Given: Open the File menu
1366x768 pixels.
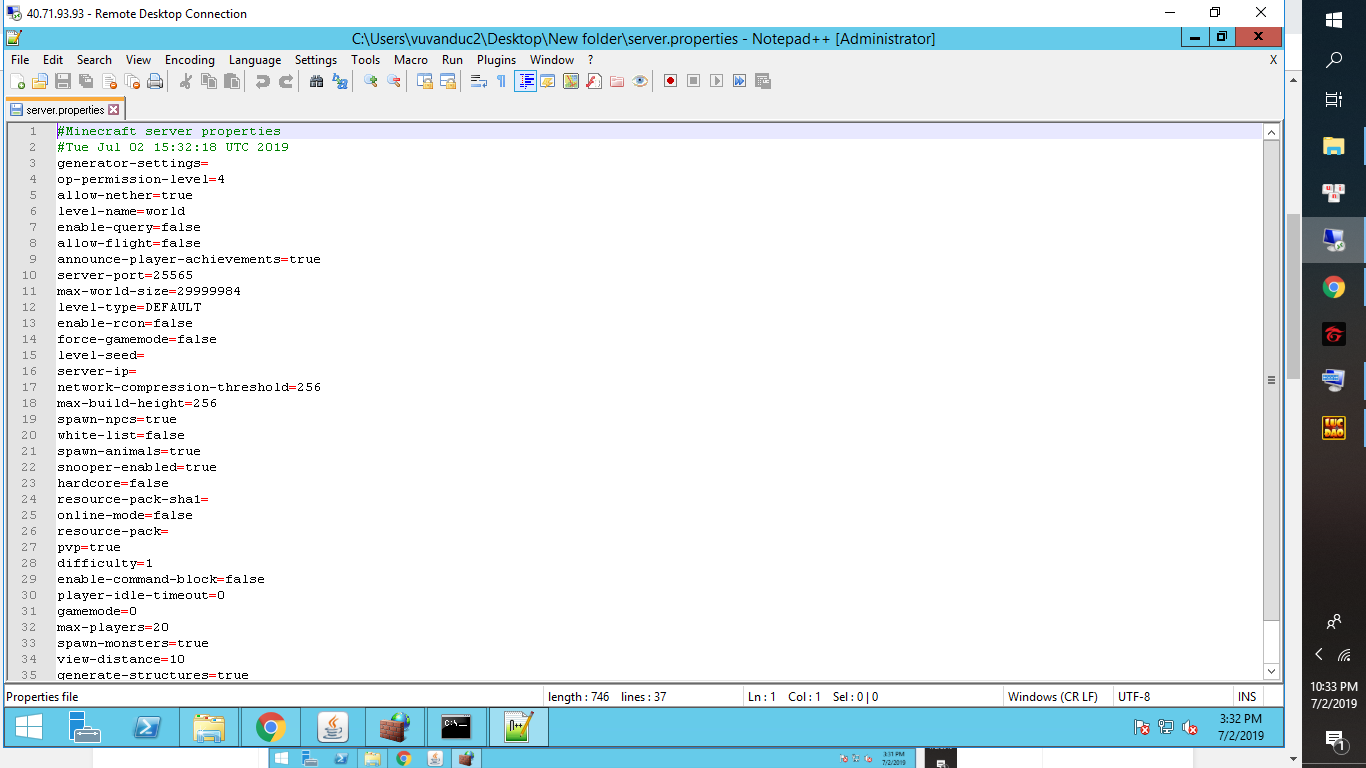Looking at the screenshot, I should (x=20, y=60).
